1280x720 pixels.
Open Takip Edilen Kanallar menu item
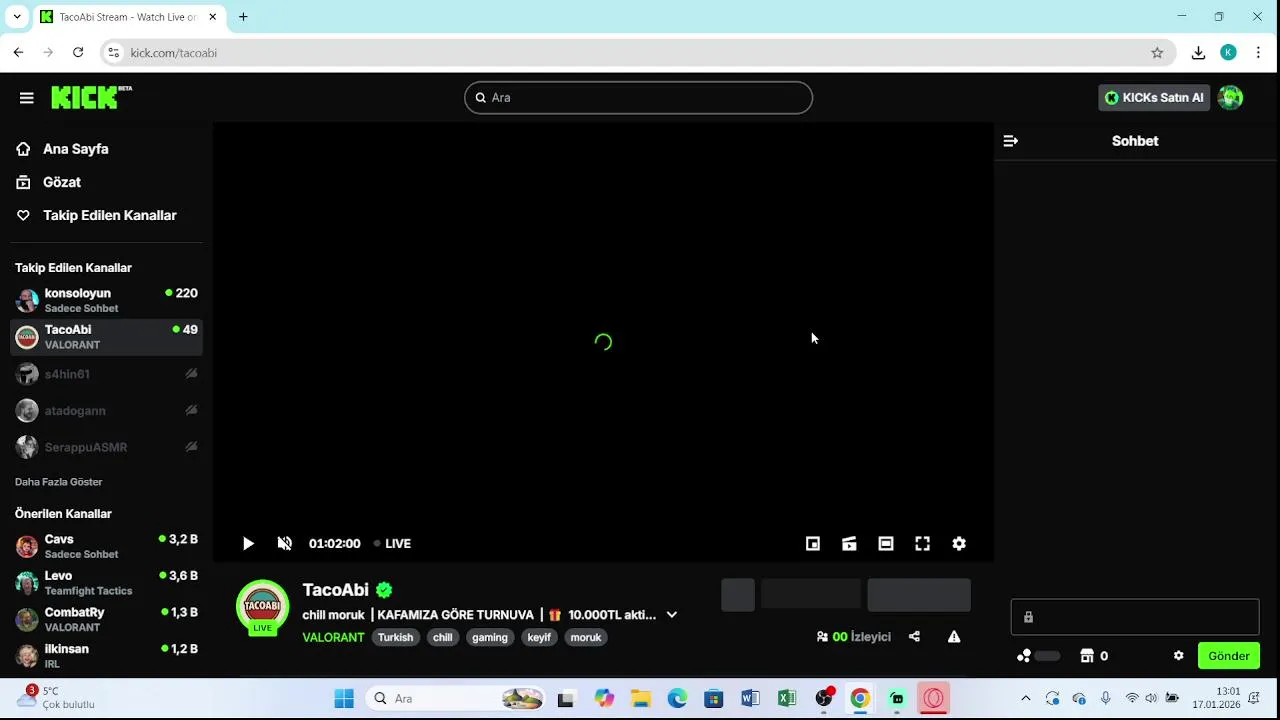point(97,215)
